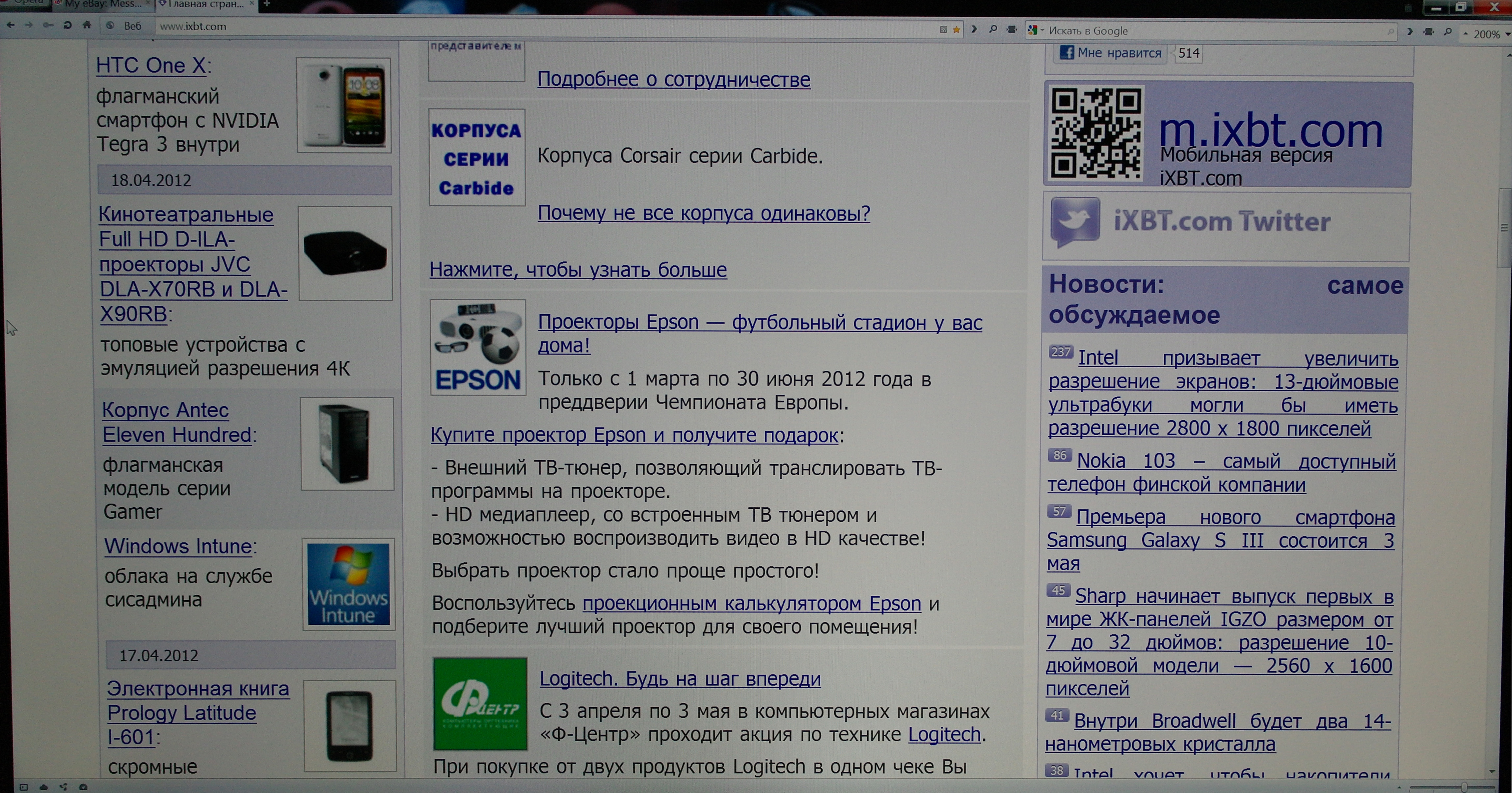Click the black JVC projector thumbnail
1512x793 pixels.
coord(346,253)
